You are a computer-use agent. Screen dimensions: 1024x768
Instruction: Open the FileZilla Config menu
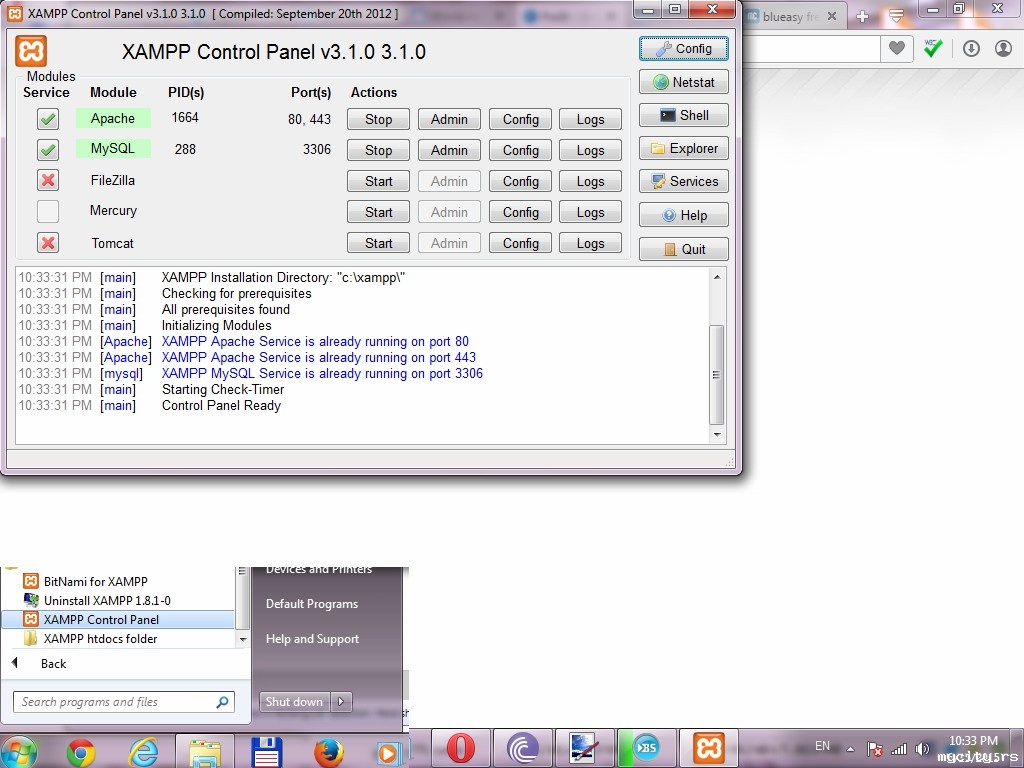520,181
